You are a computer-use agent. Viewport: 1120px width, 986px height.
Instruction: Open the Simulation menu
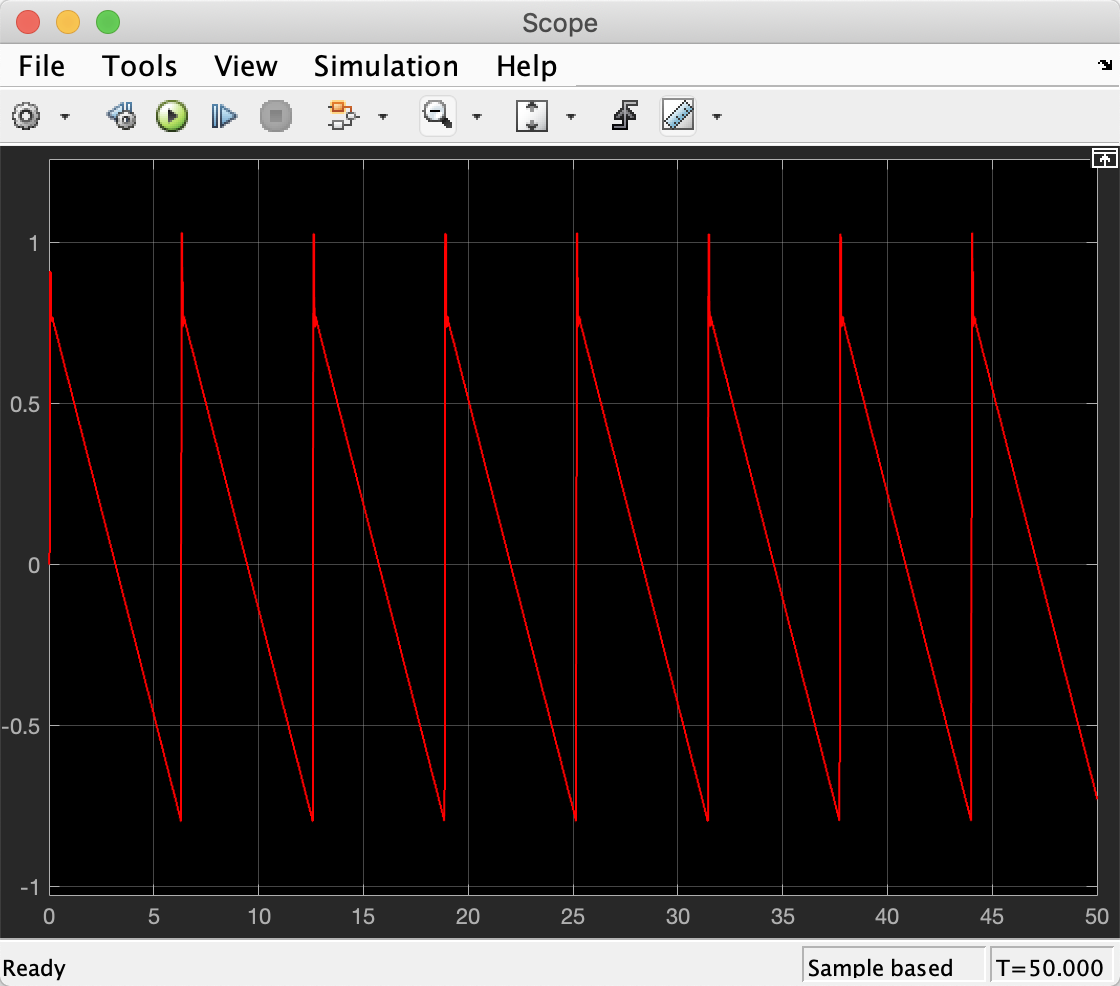click(386, 66)
